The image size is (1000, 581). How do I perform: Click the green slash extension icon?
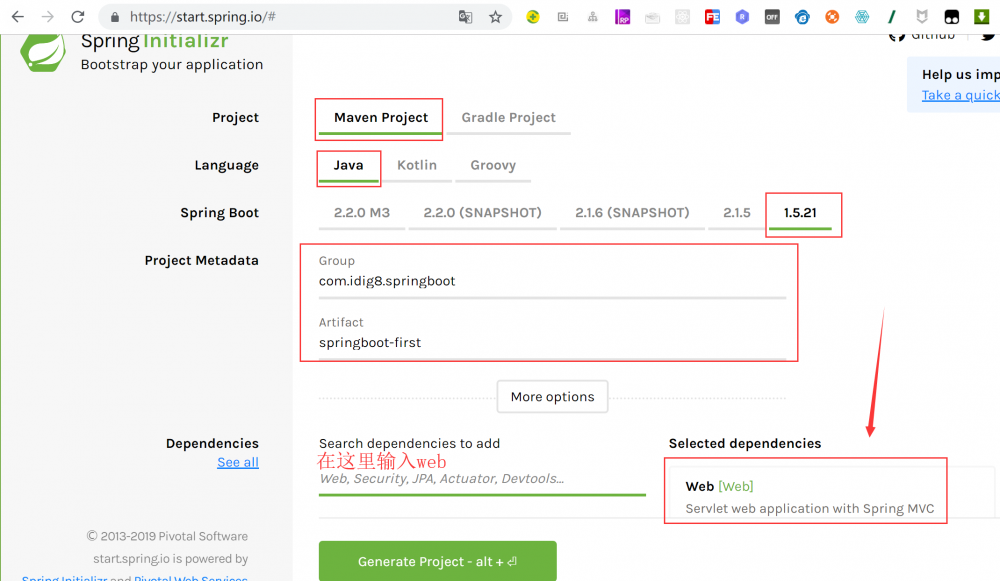point(892,17)
